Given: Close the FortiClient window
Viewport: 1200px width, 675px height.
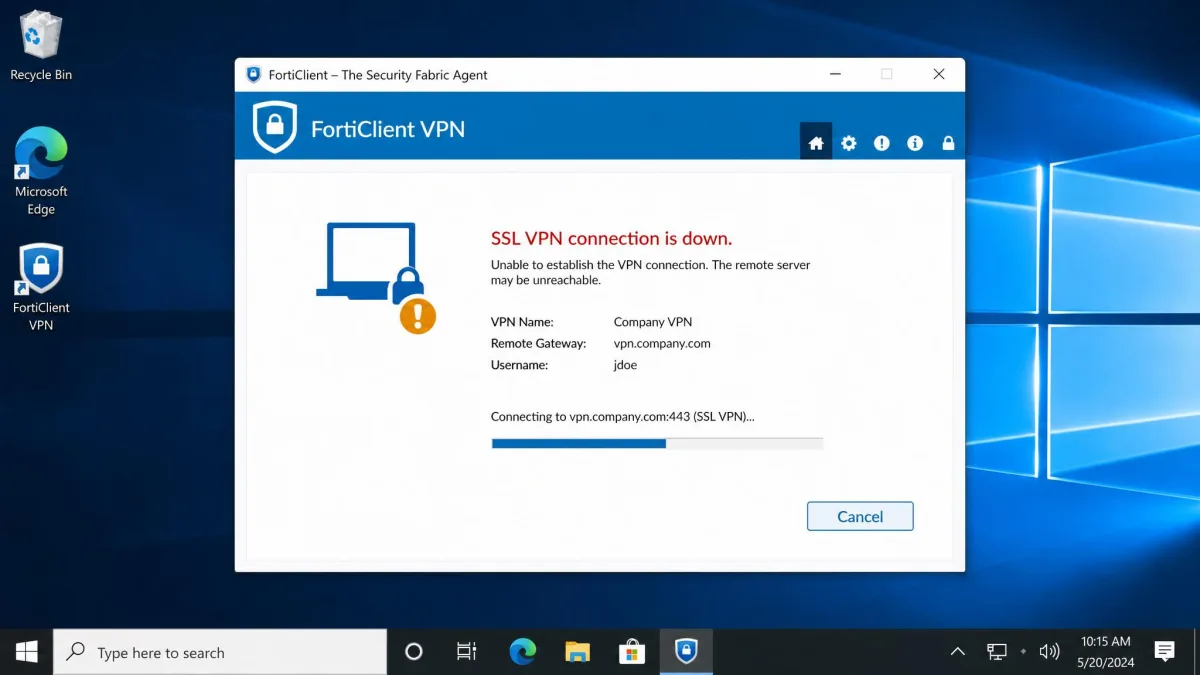Looking at the screenshot, I should (938, 74).
